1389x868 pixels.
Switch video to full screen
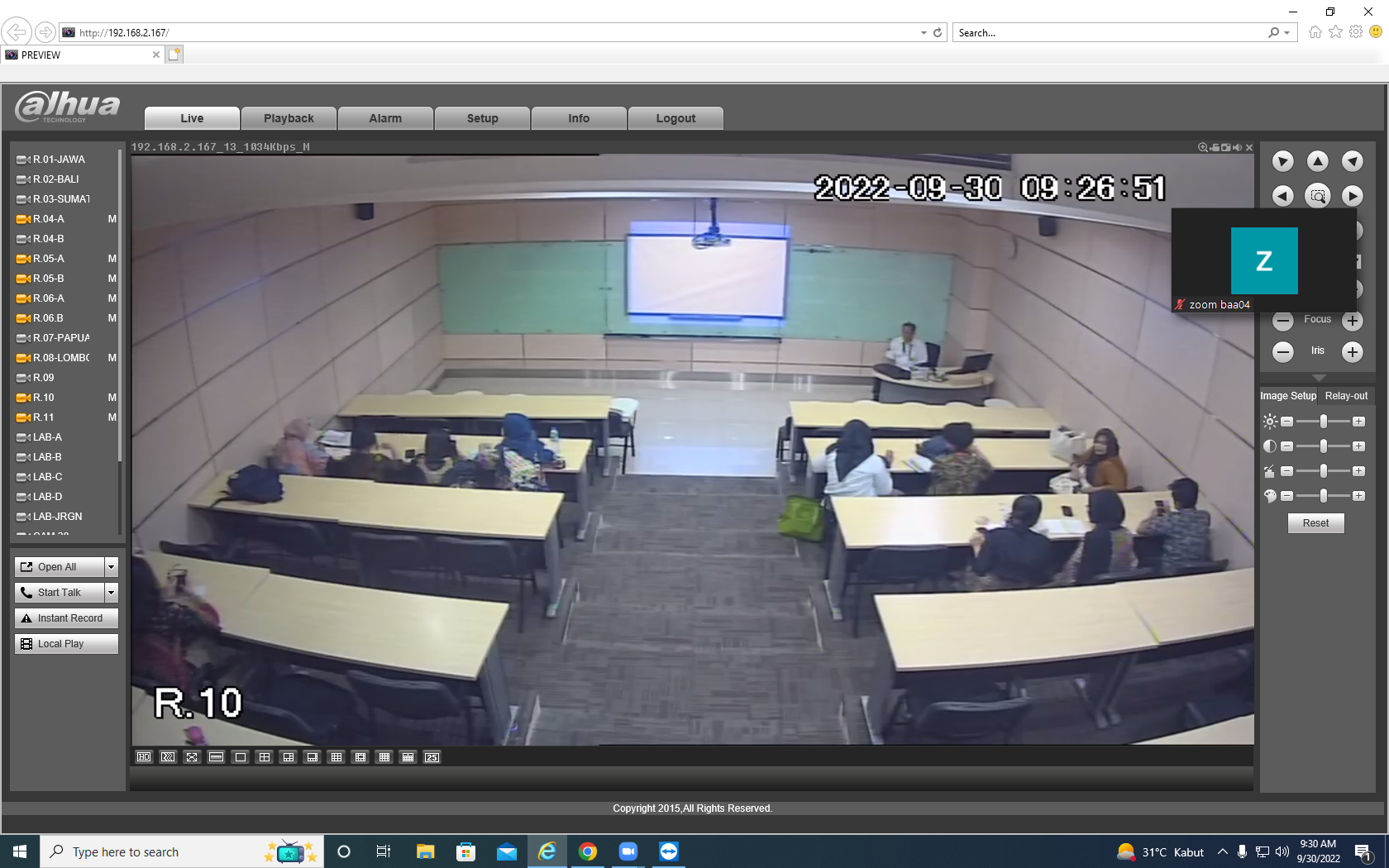[x=192, y=757]
